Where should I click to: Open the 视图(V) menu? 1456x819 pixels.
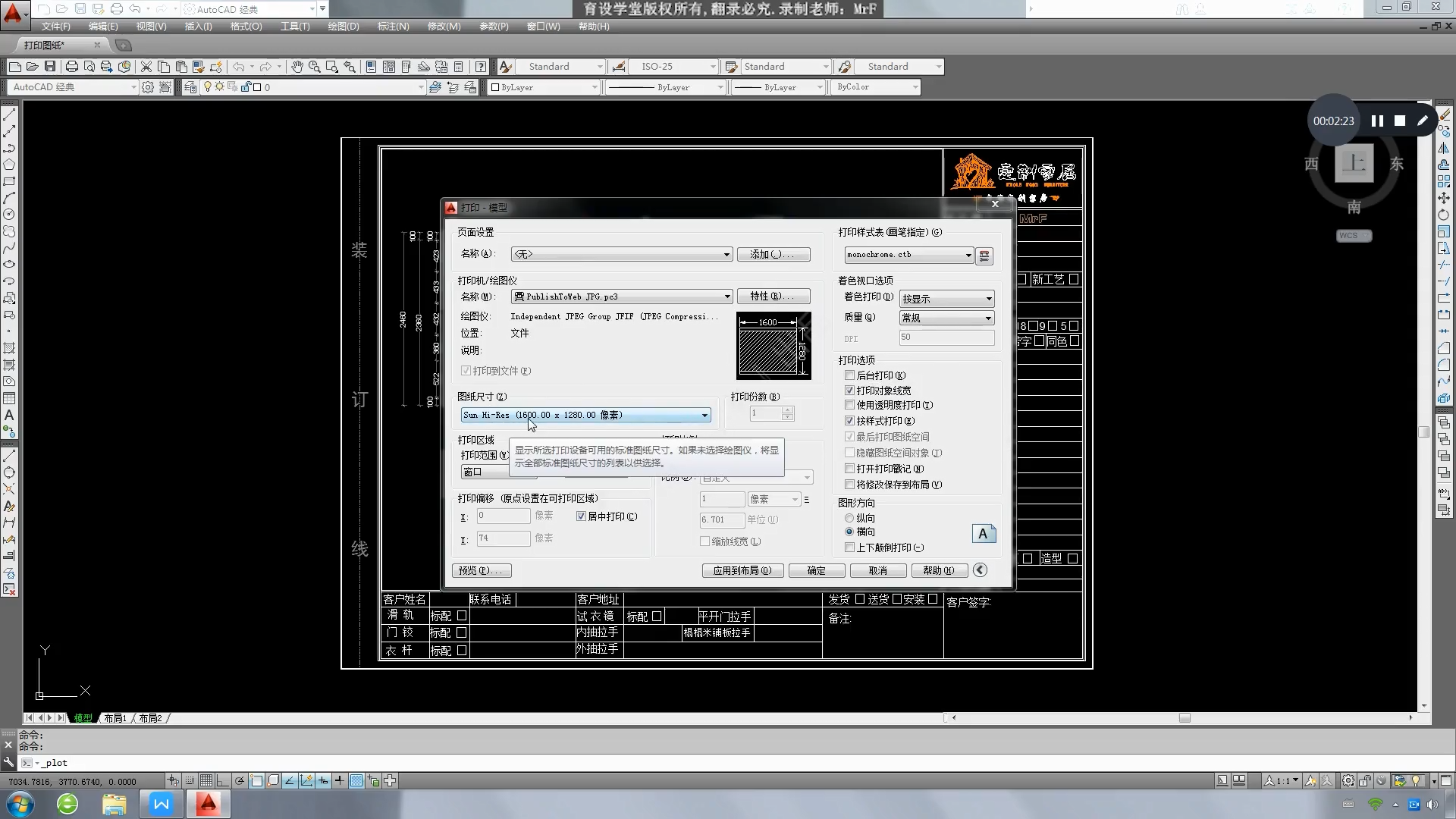point(151,27)
